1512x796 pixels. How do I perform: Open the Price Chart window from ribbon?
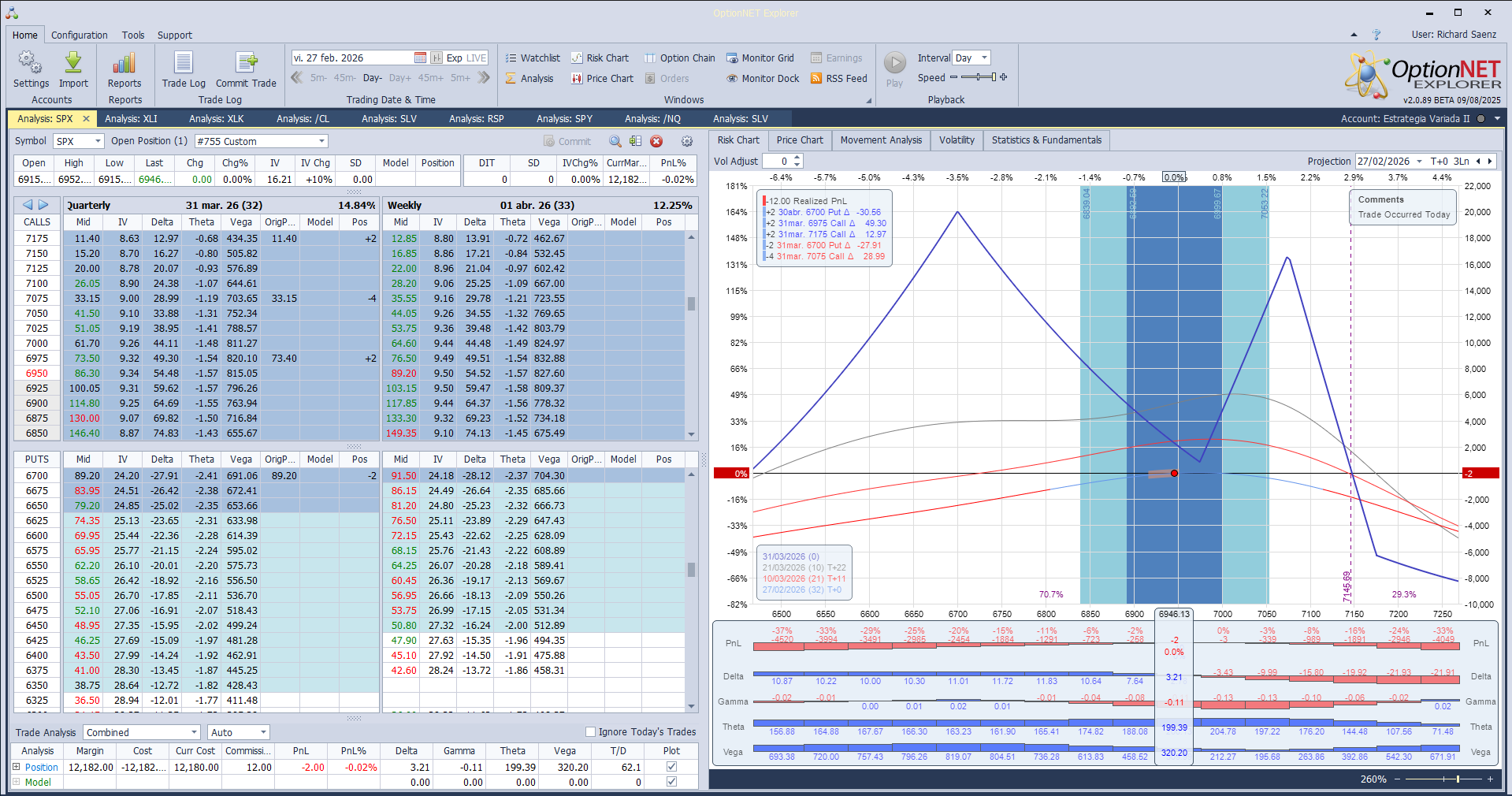[603, 78]
